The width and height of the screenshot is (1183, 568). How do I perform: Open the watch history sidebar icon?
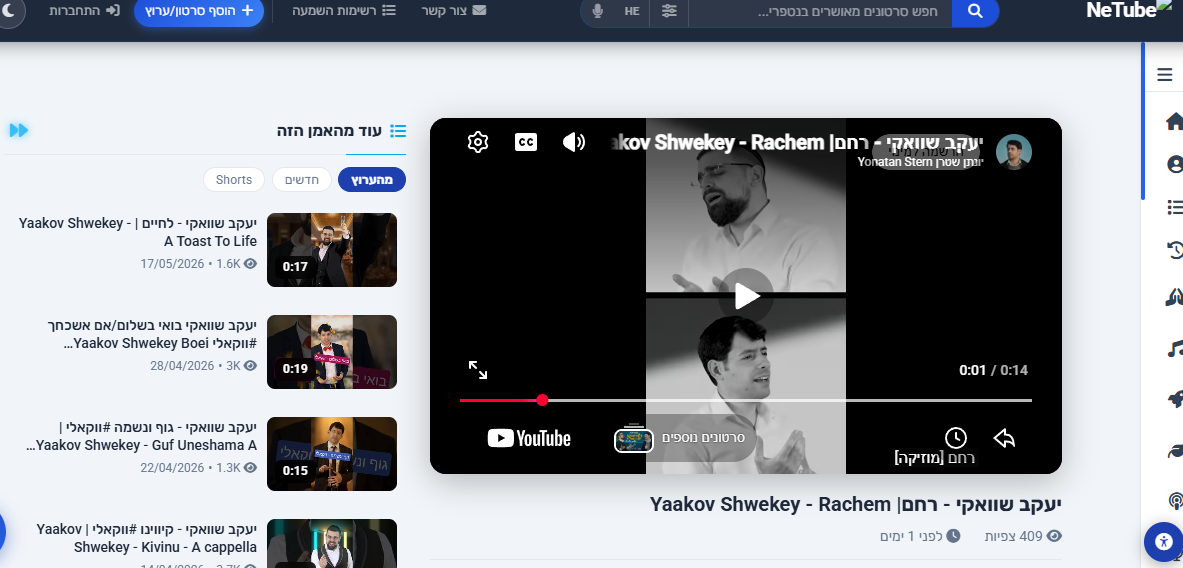point(1174,250)
